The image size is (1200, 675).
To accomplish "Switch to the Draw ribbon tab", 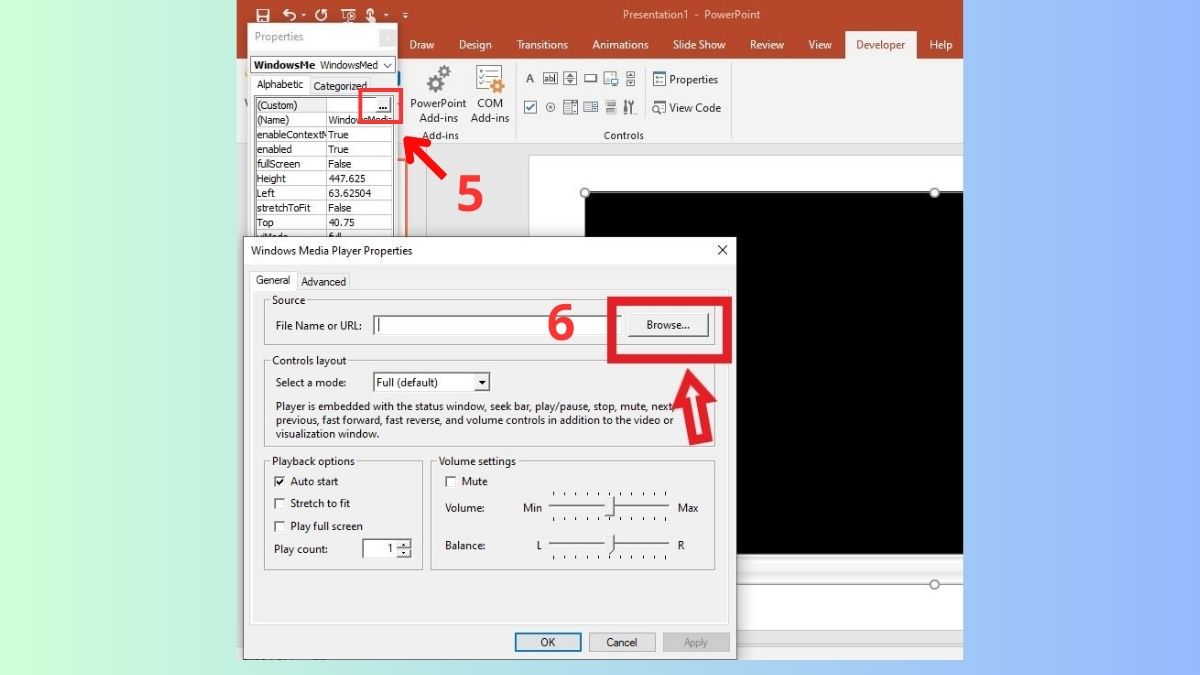I will click(422, 45).
